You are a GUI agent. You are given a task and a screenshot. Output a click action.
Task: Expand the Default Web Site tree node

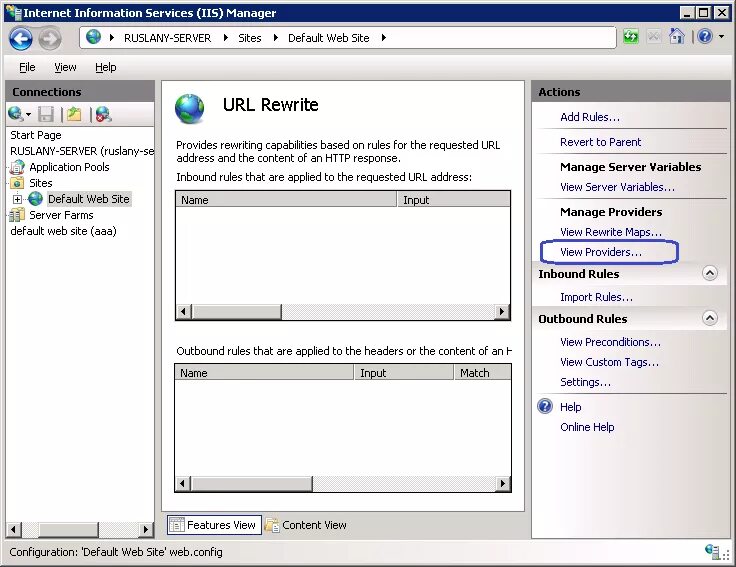17,199
